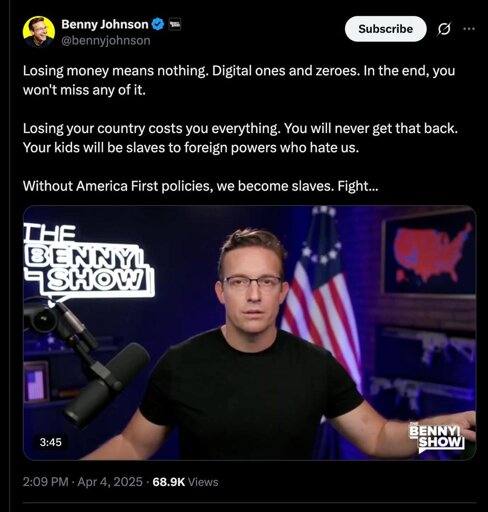This screenshot has width=488, height=512.
Task: Click the red US map in the video
Action: point(431,253)
